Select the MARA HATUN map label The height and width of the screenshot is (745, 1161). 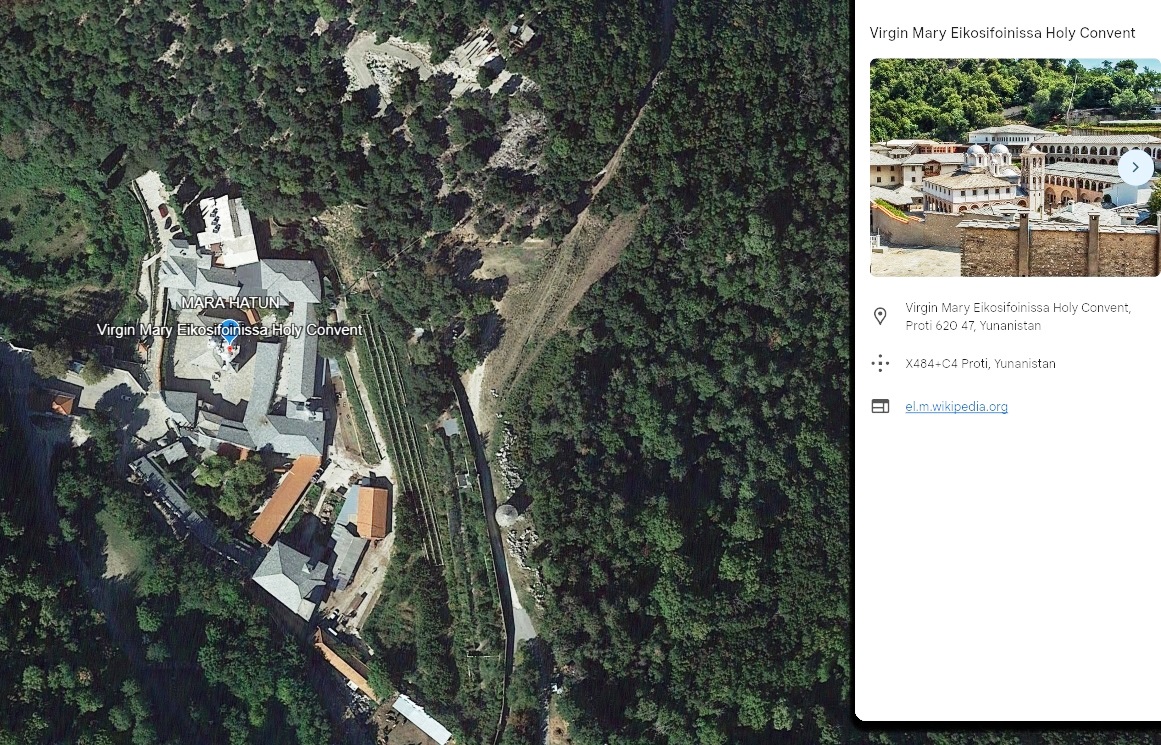(230, 303)
